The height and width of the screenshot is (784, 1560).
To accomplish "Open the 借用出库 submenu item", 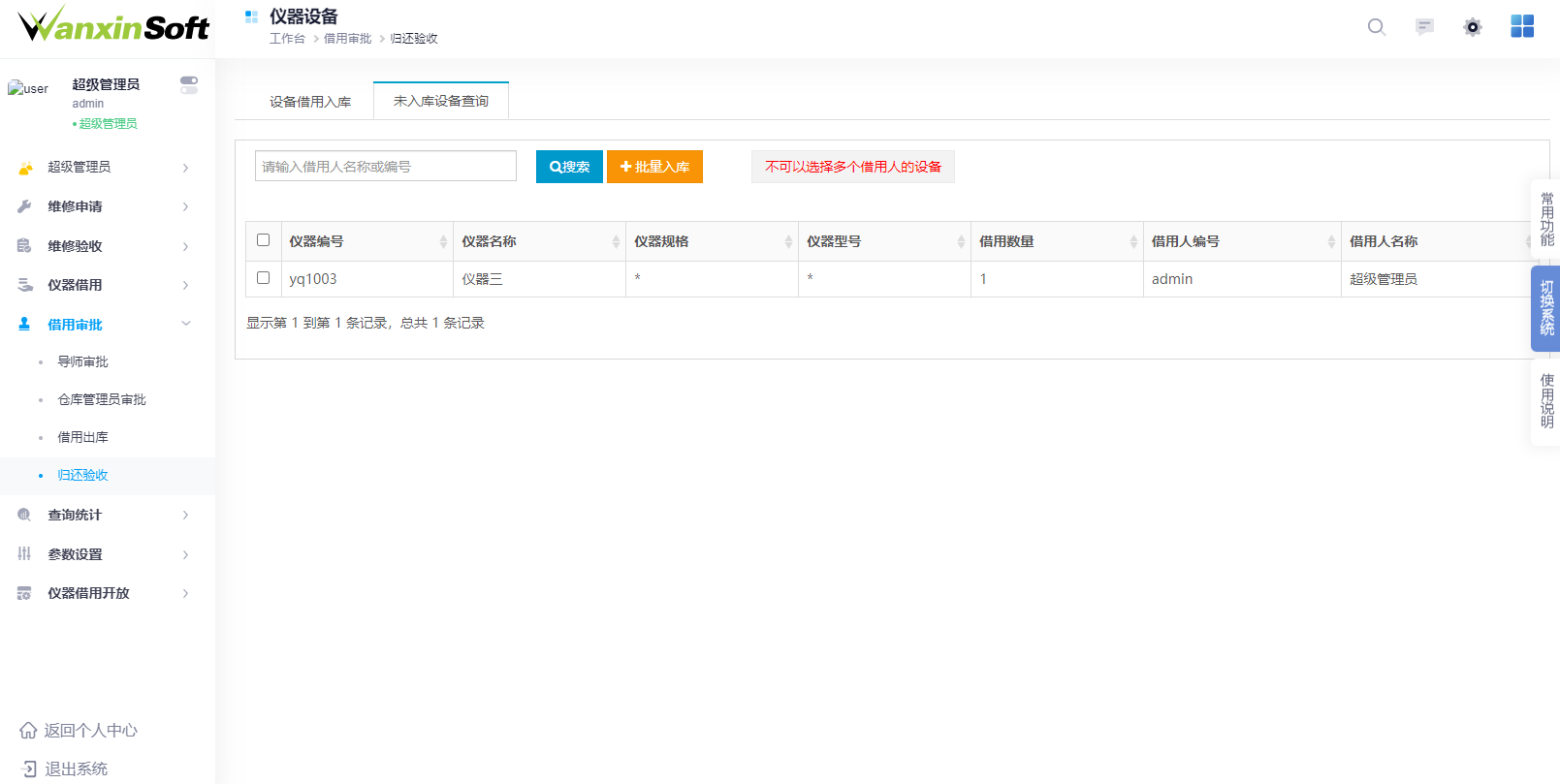I will (82, 437).
